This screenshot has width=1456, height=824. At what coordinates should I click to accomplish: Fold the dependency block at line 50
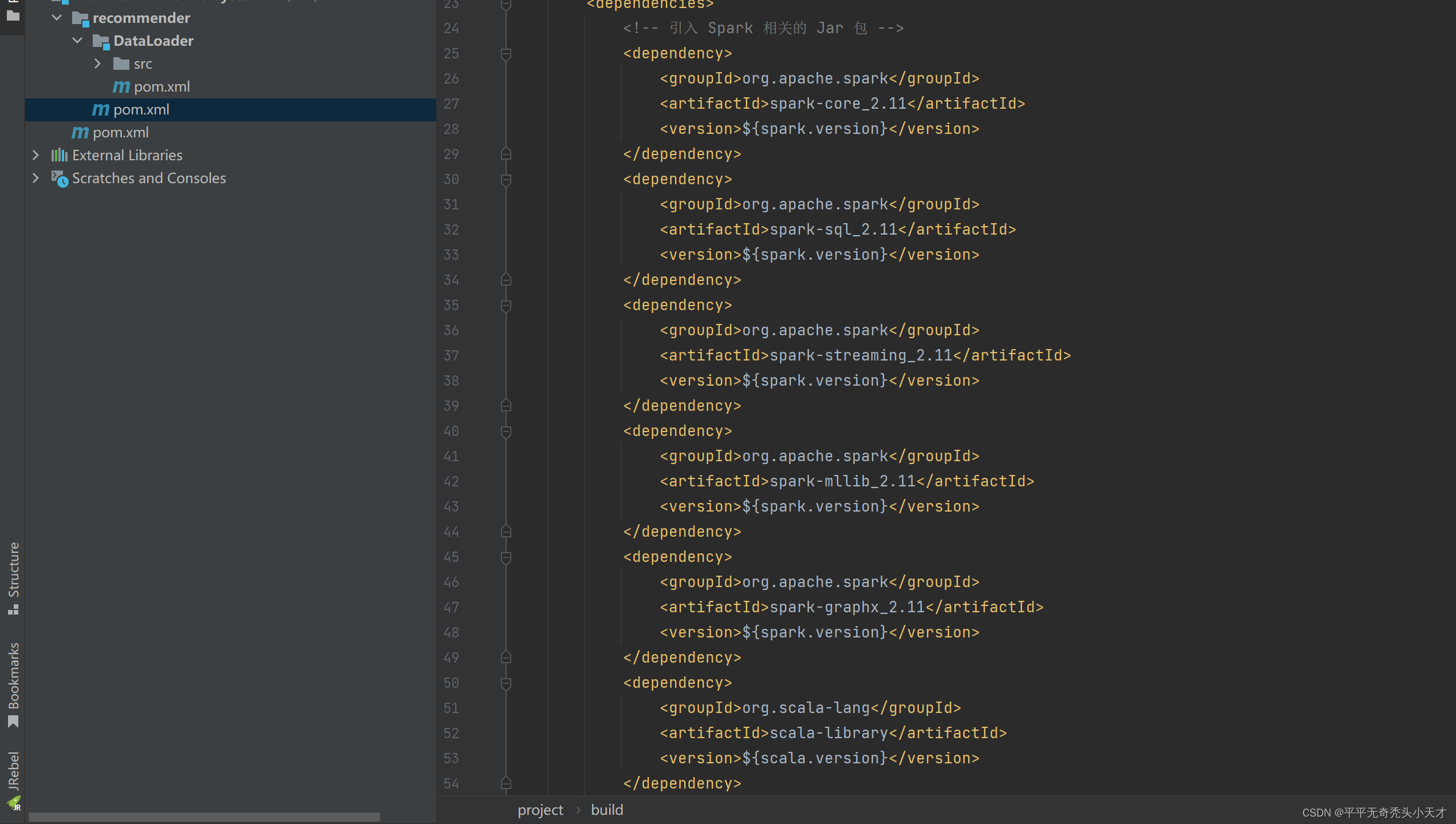tap(506, 683)
